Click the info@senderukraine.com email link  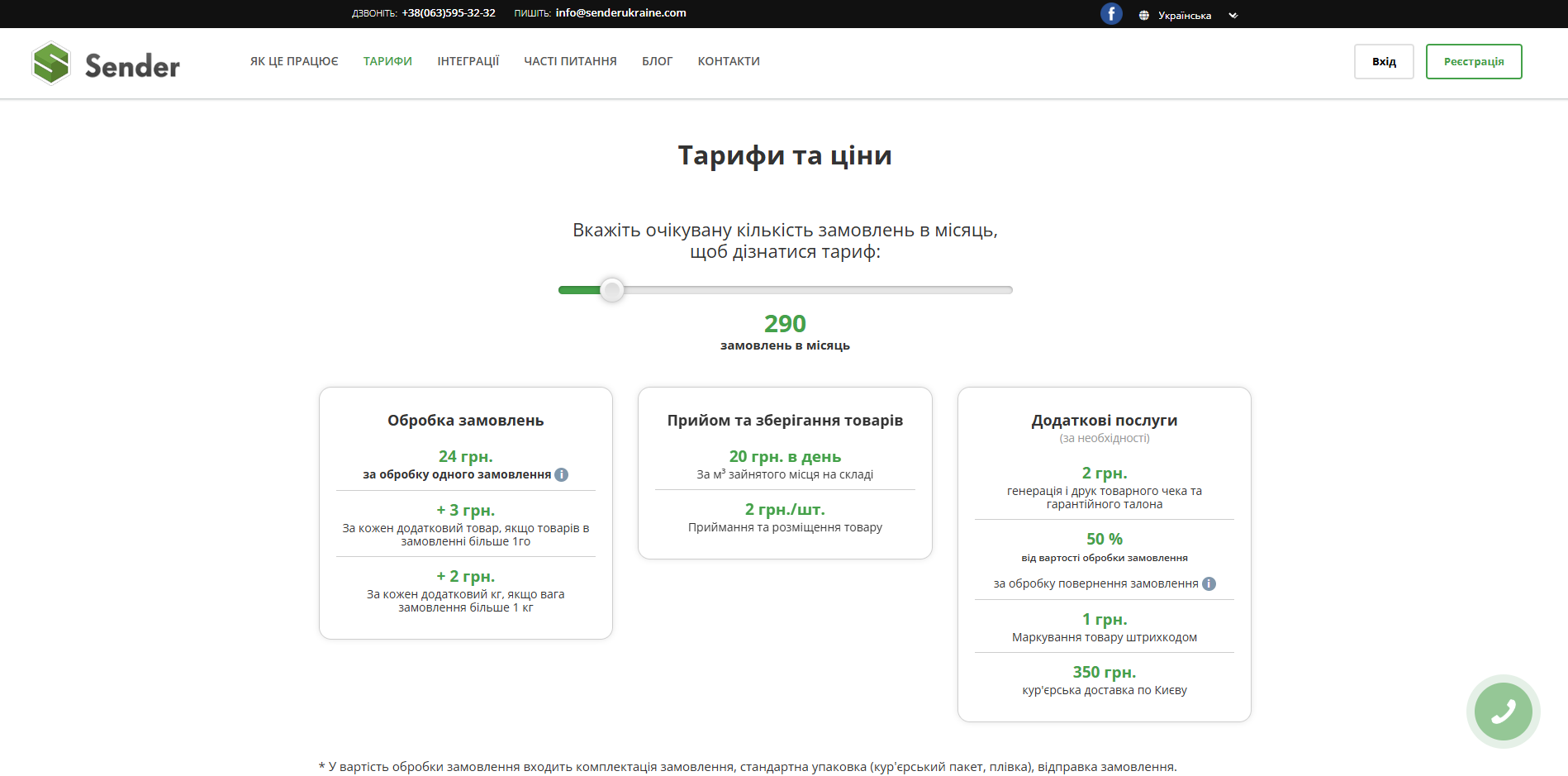621,12
